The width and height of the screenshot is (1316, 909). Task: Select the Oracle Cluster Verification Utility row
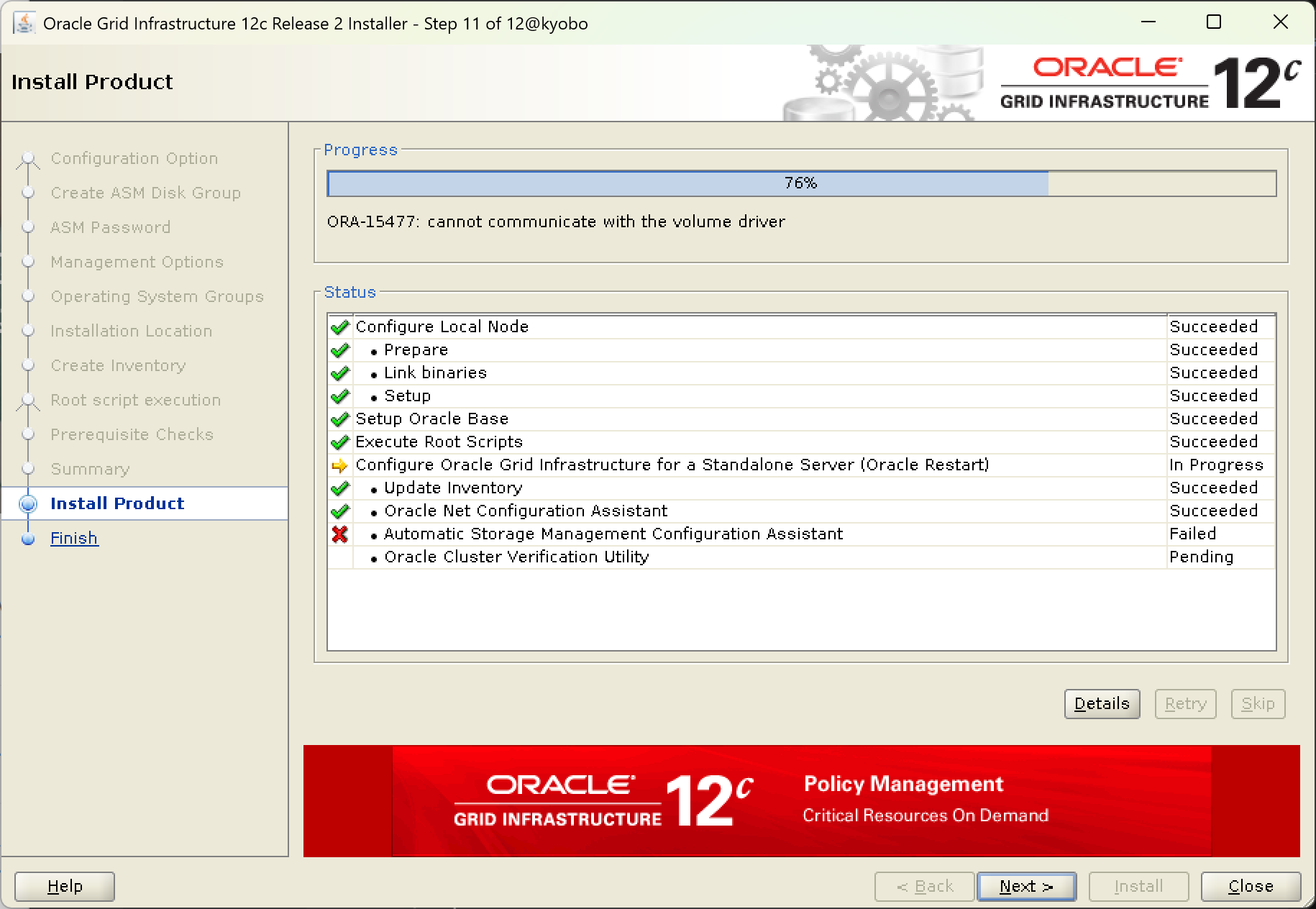tap(801, 557)
